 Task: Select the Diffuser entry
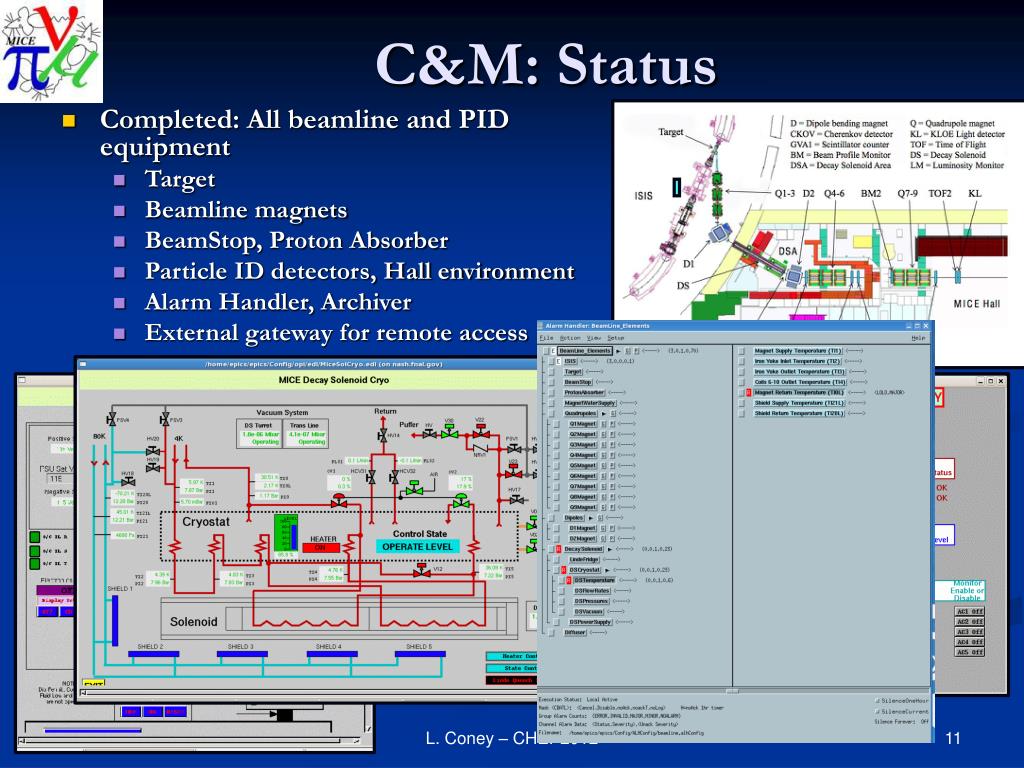575,632
